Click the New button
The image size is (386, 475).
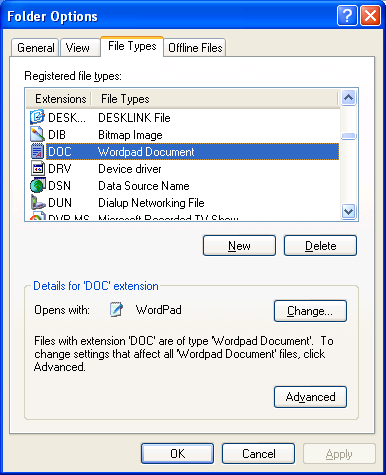[x=239, y=246]
